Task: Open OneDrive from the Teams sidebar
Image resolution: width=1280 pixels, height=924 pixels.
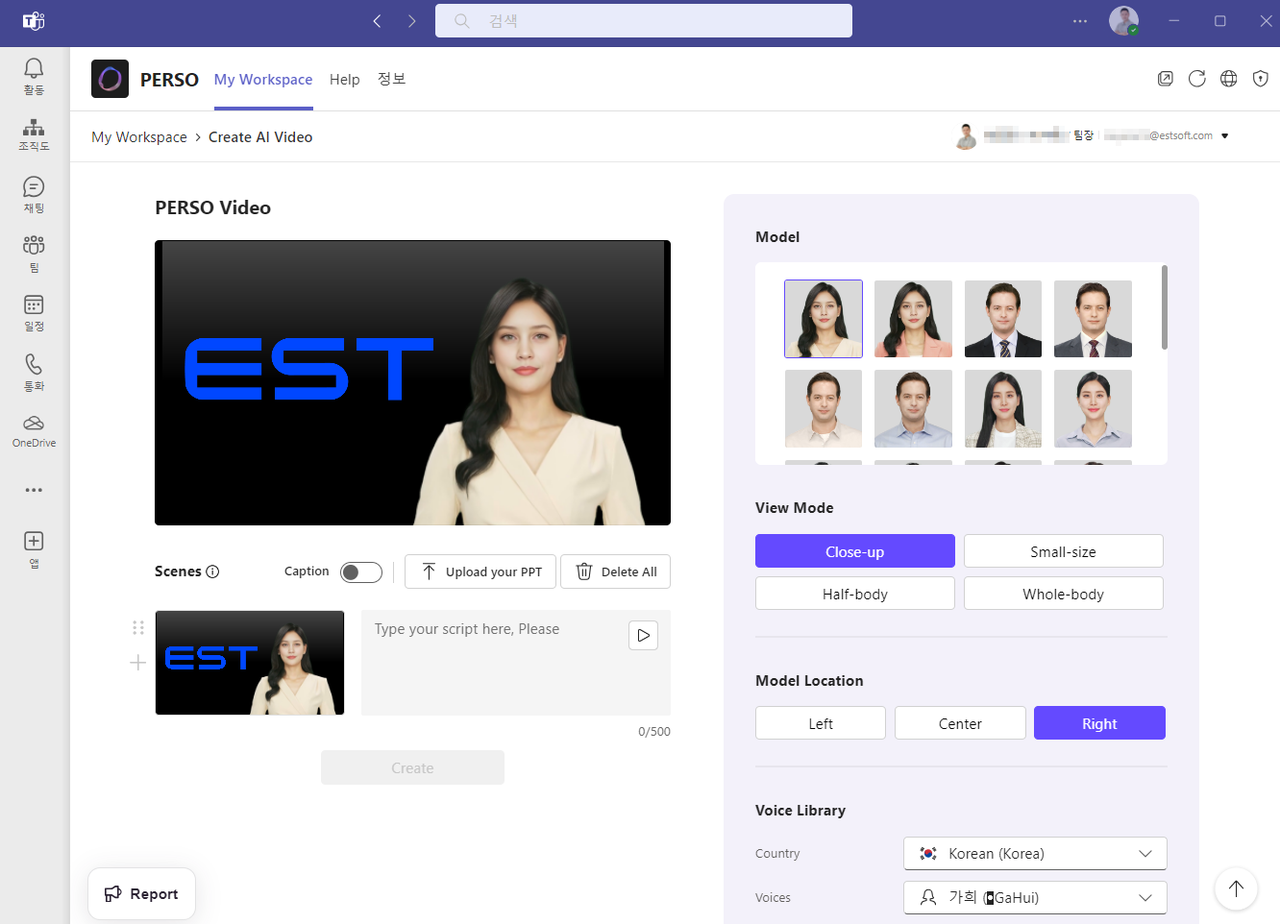Action: pyautogui.click(x=33, y=428)
